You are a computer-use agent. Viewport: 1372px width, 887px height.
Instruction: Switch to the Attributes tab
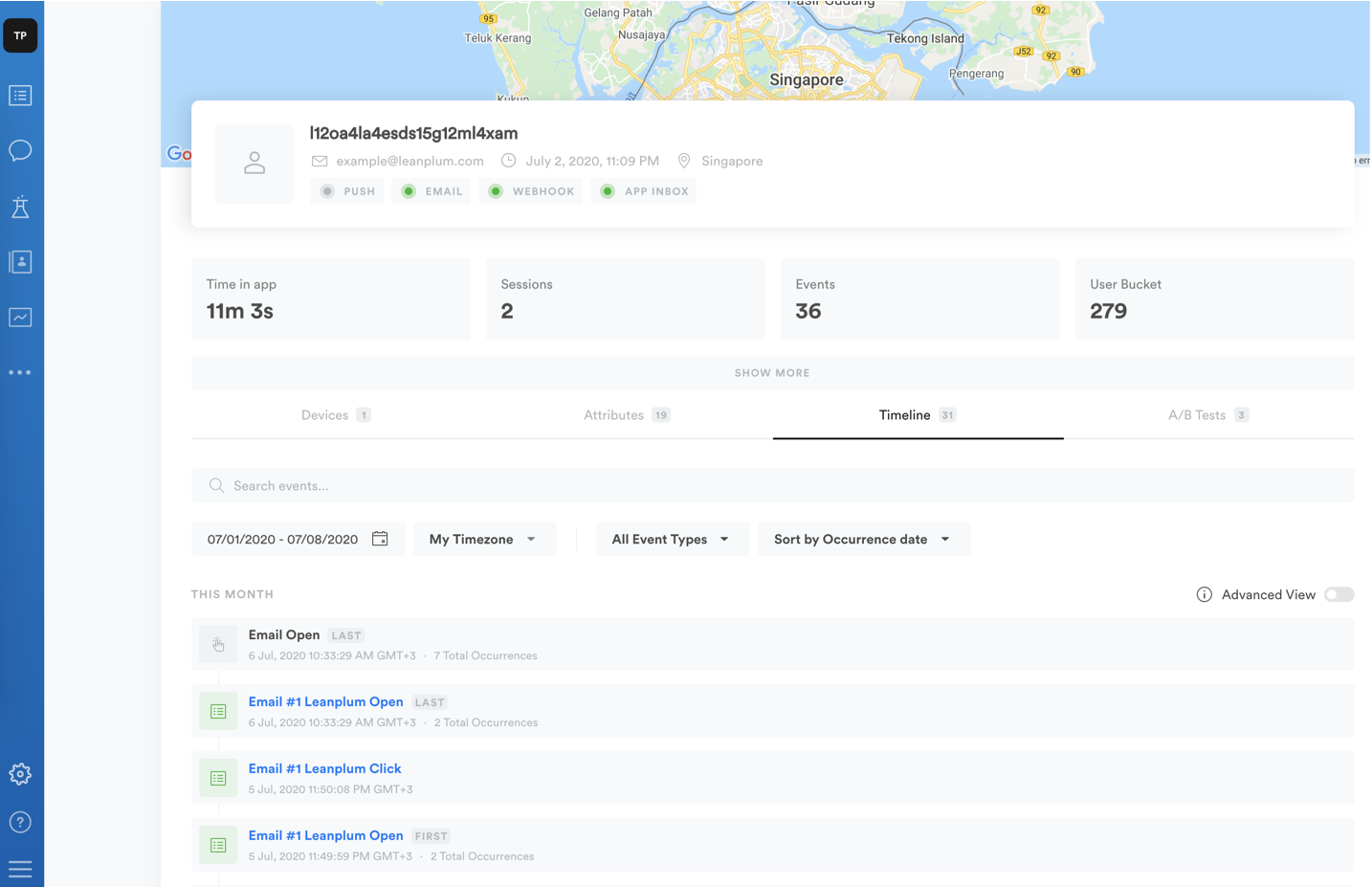(x=627, y=414)
